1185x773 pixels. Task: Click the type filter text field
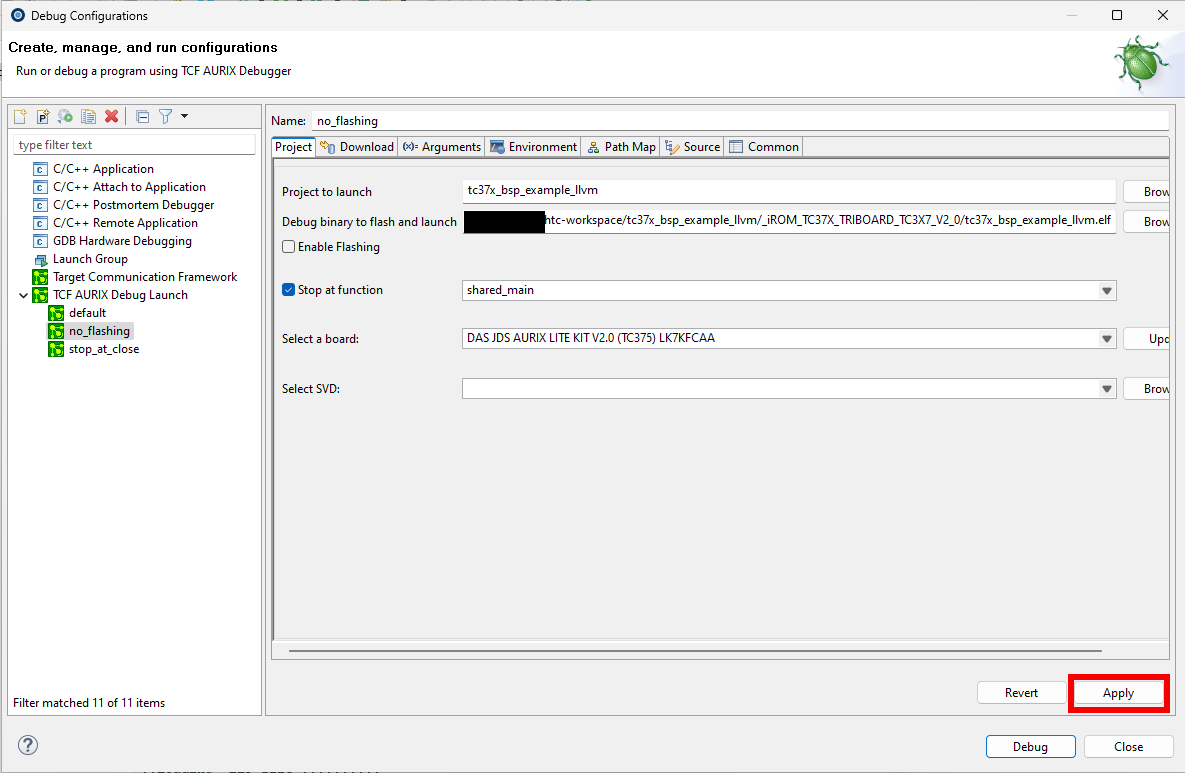pyautogui.click(x=134, y=145)
